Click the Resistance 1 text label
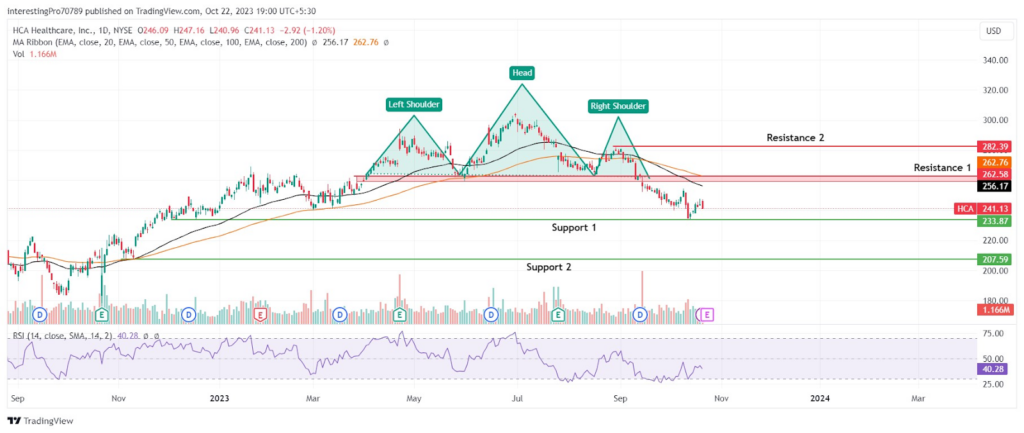Screen dimensions: 1024x433 pyautogui.click(x=942, y=168)
